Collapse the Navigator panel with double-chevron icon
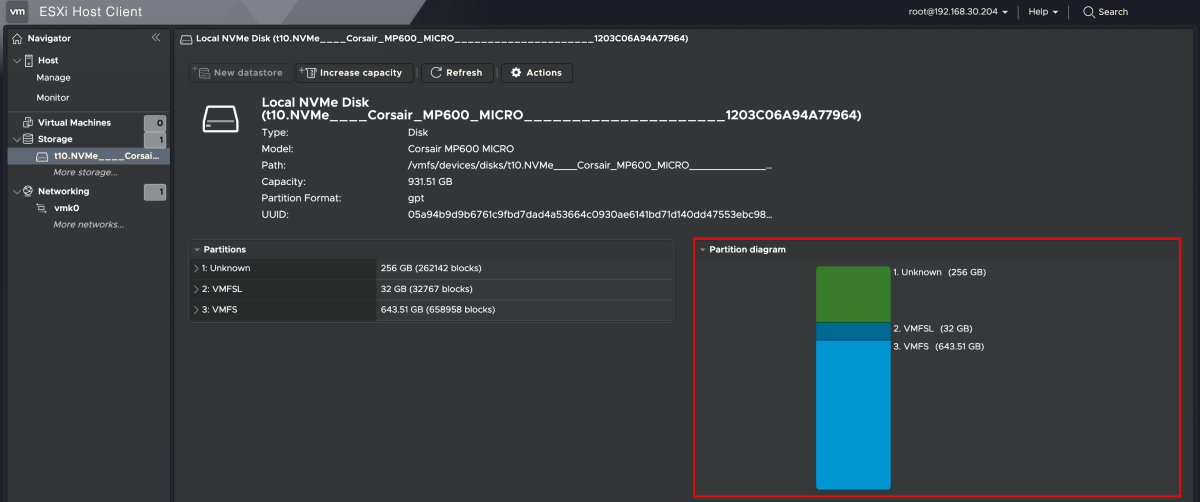Screen dimensions: 1200x502 [156, 38]
